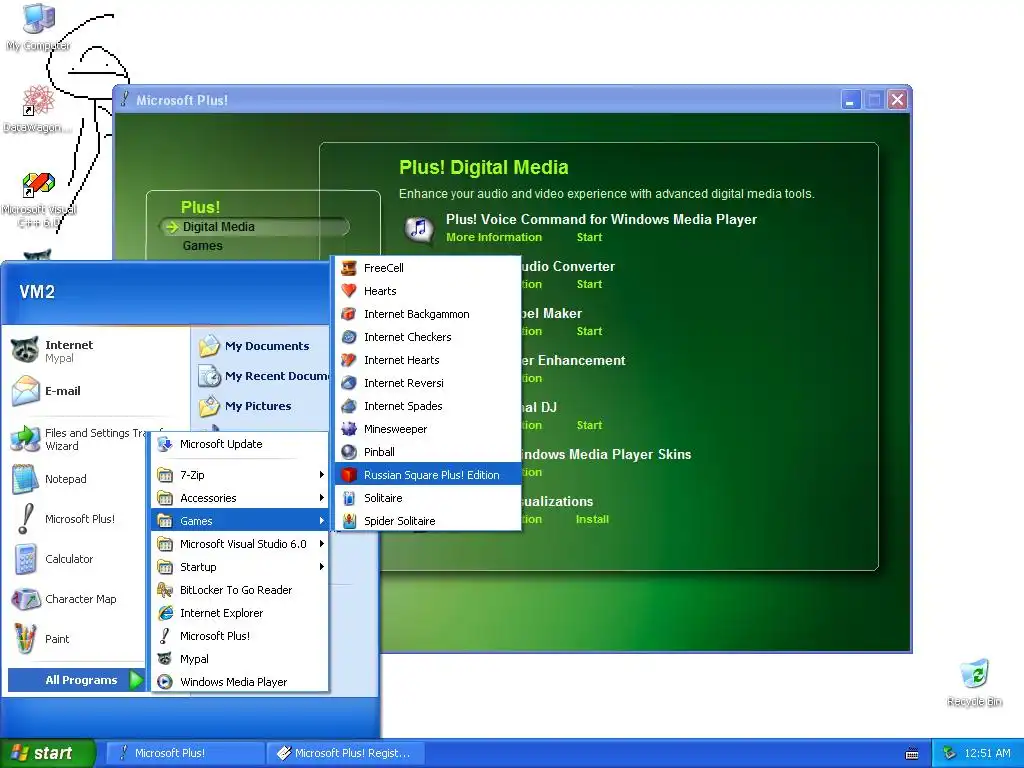The height and width of the screenshot is (768, 1024).
Task: Click the Windows Media Player icon
Action: coord(165,682)
